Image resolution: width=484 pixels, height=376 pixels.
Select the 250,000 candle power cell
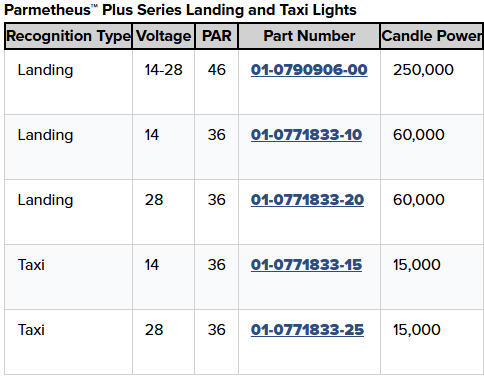click(x=423, y=70)
